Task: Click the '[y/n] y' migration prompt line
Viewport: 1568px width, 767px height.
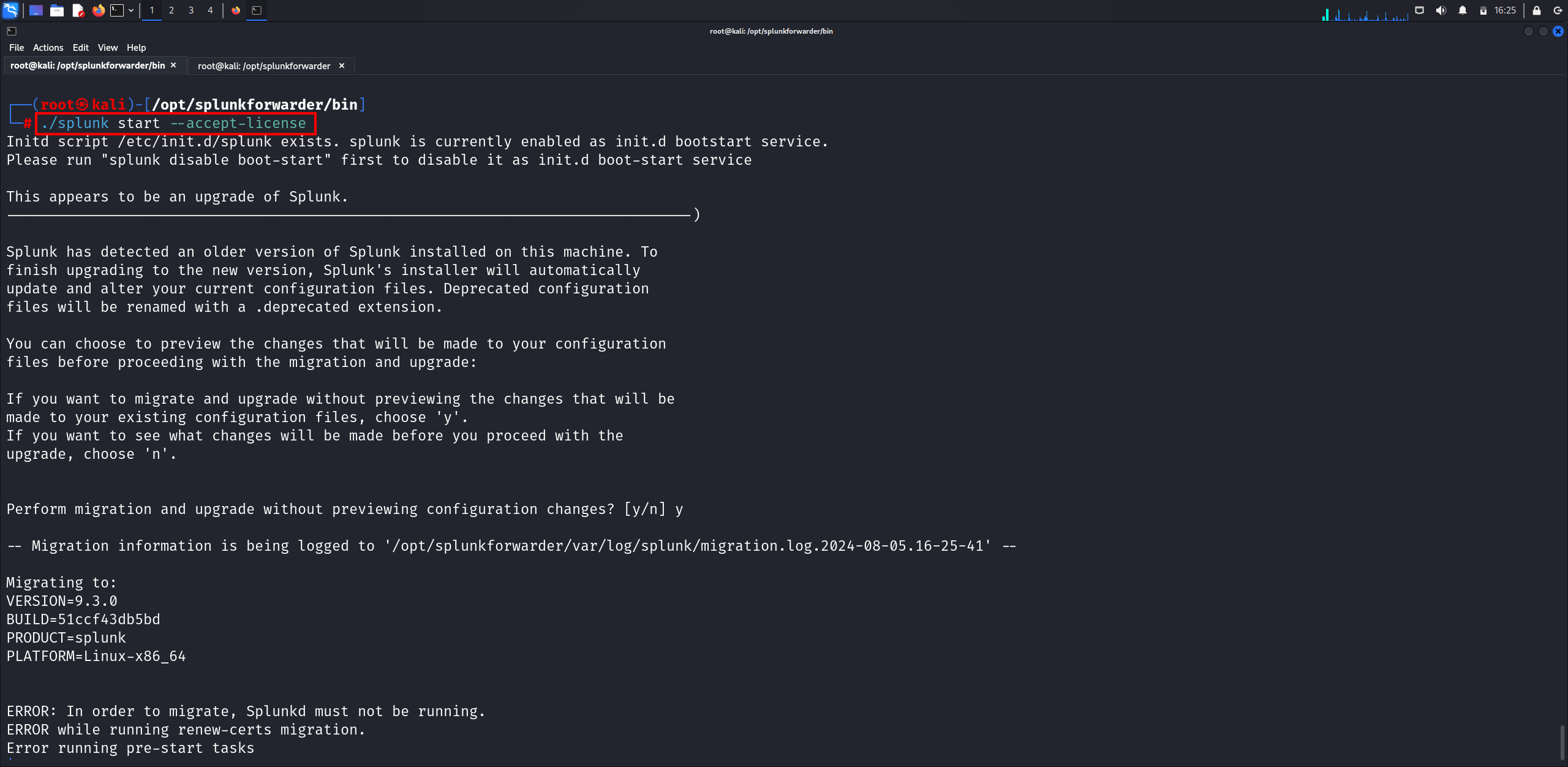Action: [x=345, y=510]
